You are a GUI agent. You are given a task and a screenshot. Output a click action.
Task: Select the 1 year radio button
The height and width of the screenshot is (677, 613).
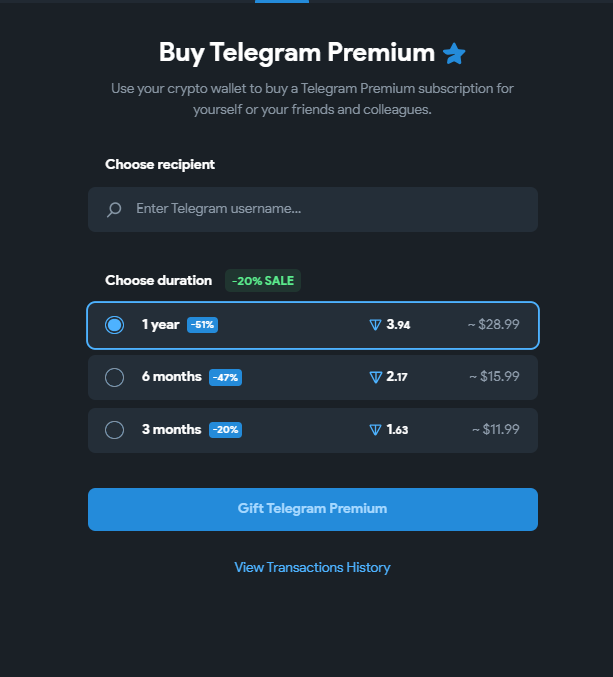tap(114, 325)
